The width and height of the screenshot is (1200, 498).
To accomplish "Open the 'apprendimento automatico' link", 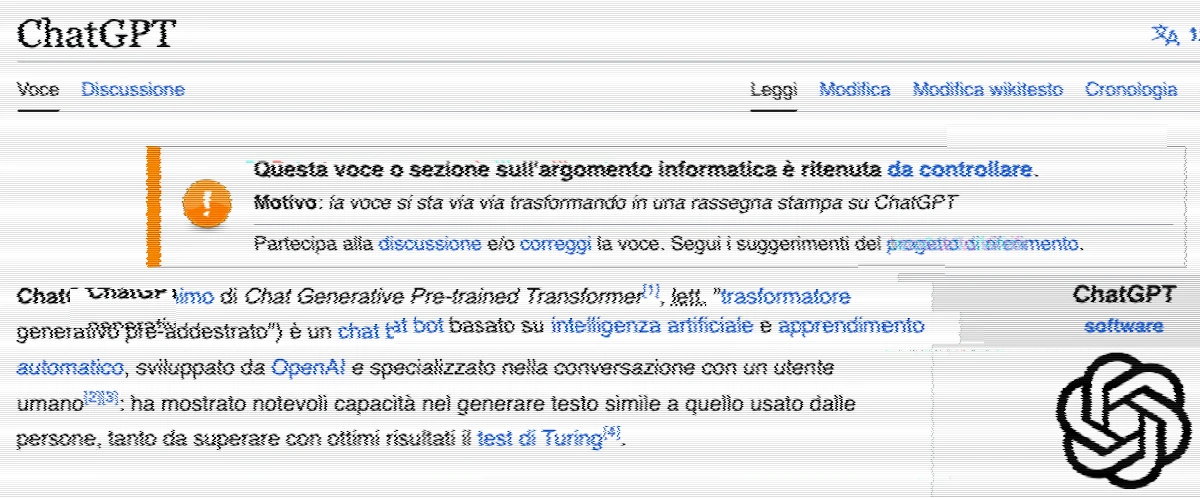I will [x=851, y=326].
